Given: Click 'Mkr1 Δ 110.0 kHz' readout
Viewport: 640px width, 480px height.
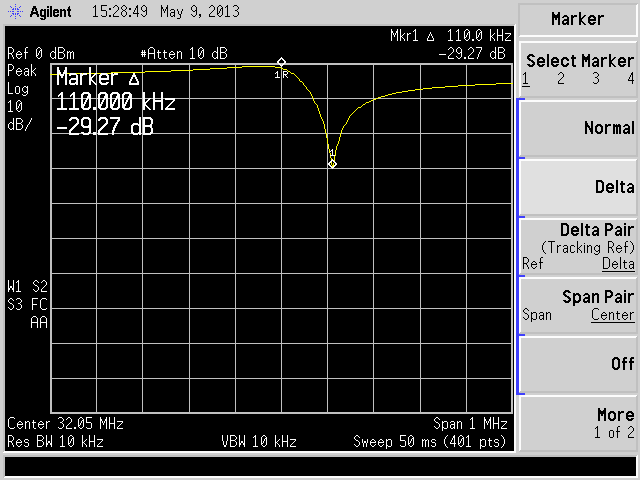Looking at the screenshot, I should point(451,36).
